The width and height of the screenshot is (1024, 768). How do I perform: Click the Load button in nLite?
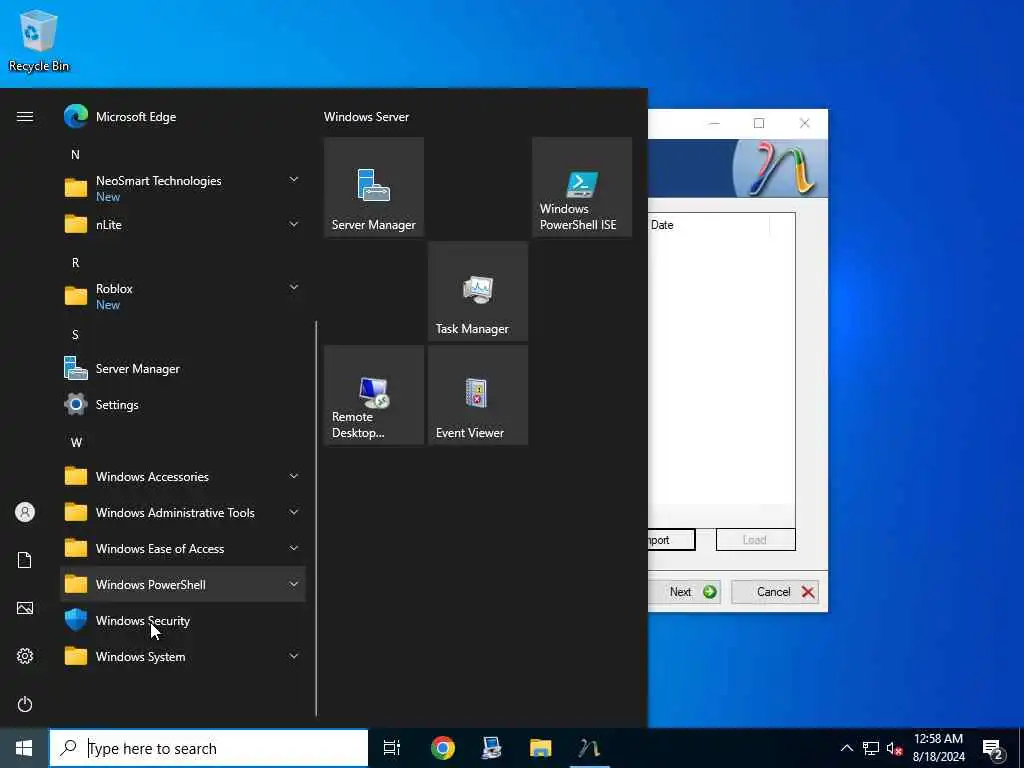point(756,539)
